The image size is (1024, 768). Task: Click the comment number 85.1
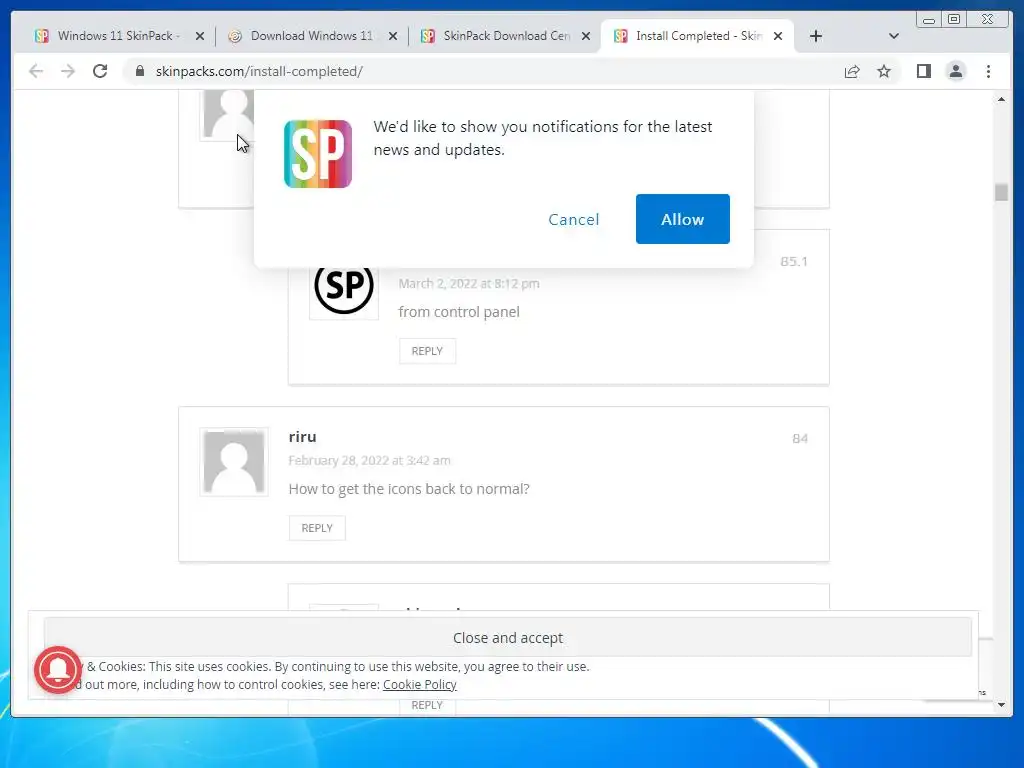[793, 261]
